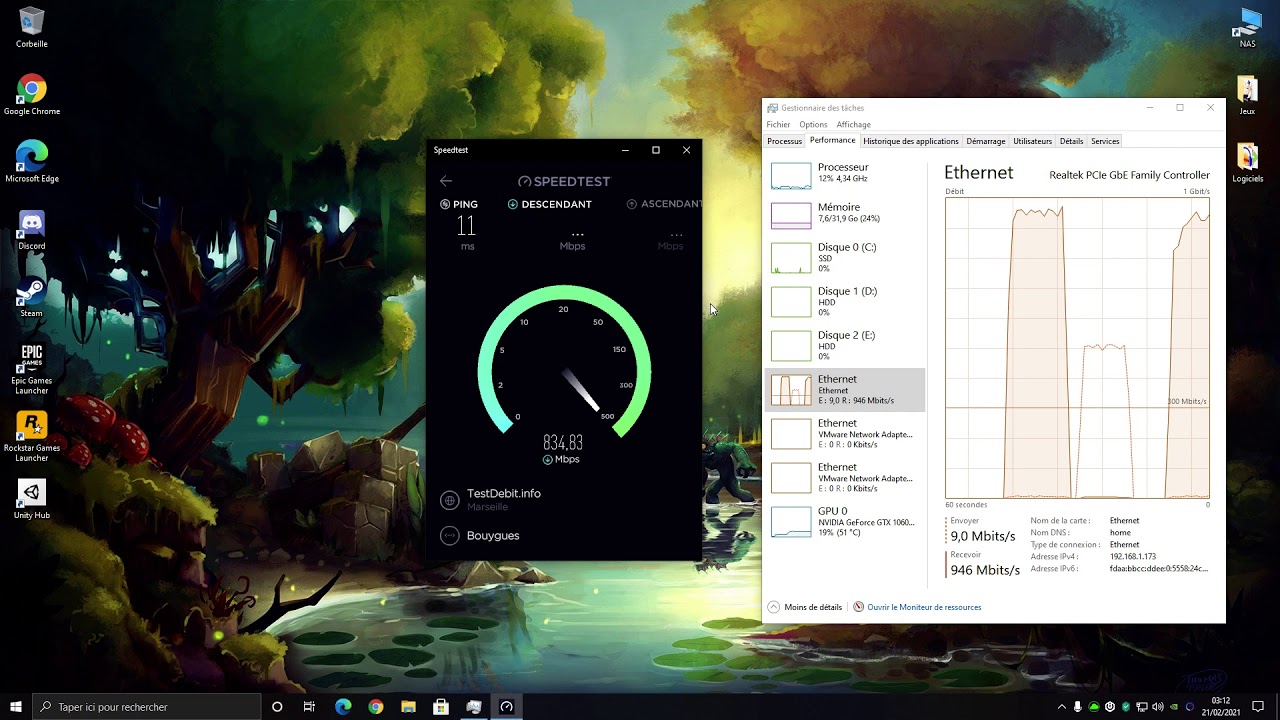Open the Google Chrome desktop shortcut
The width and height of the screenshot is (1280, 720).
click(32, 95)
